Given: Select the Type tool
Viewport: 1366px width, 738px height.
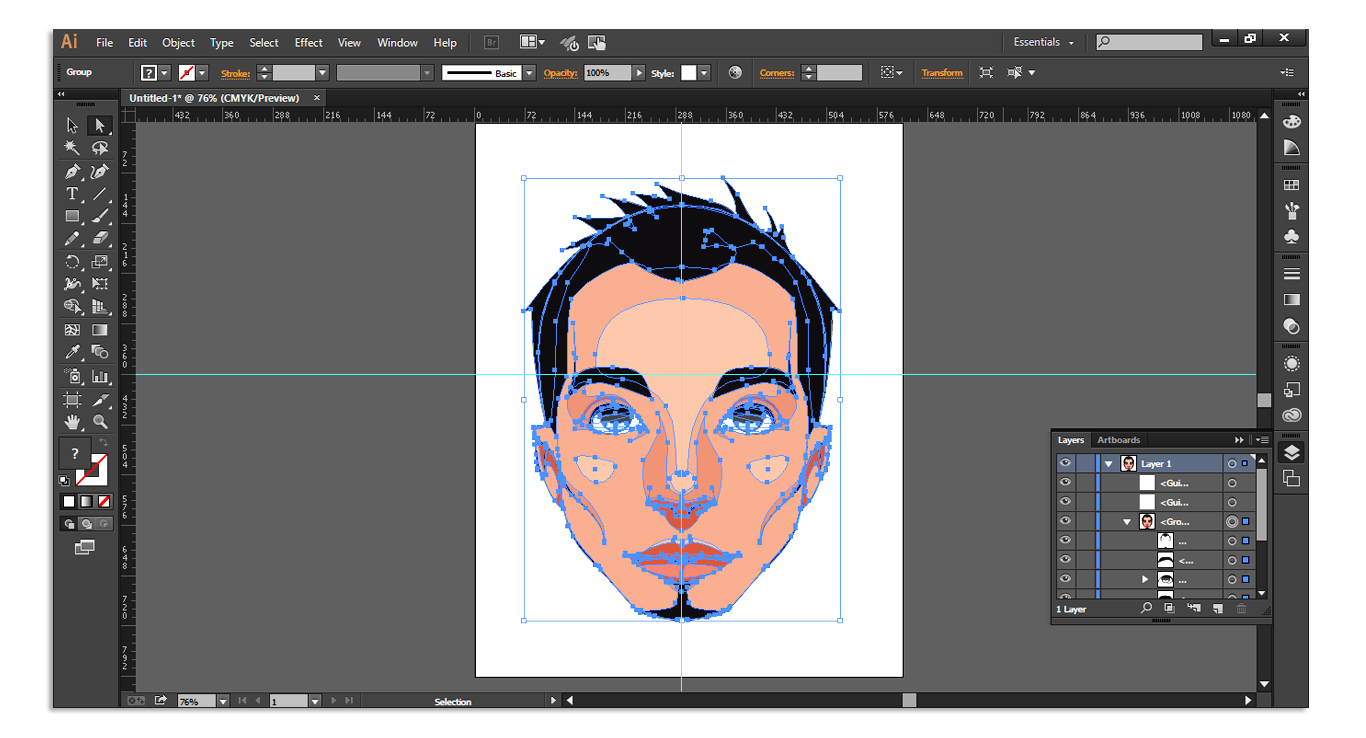Looking at the screenshot, I should [x=72, y=194].
